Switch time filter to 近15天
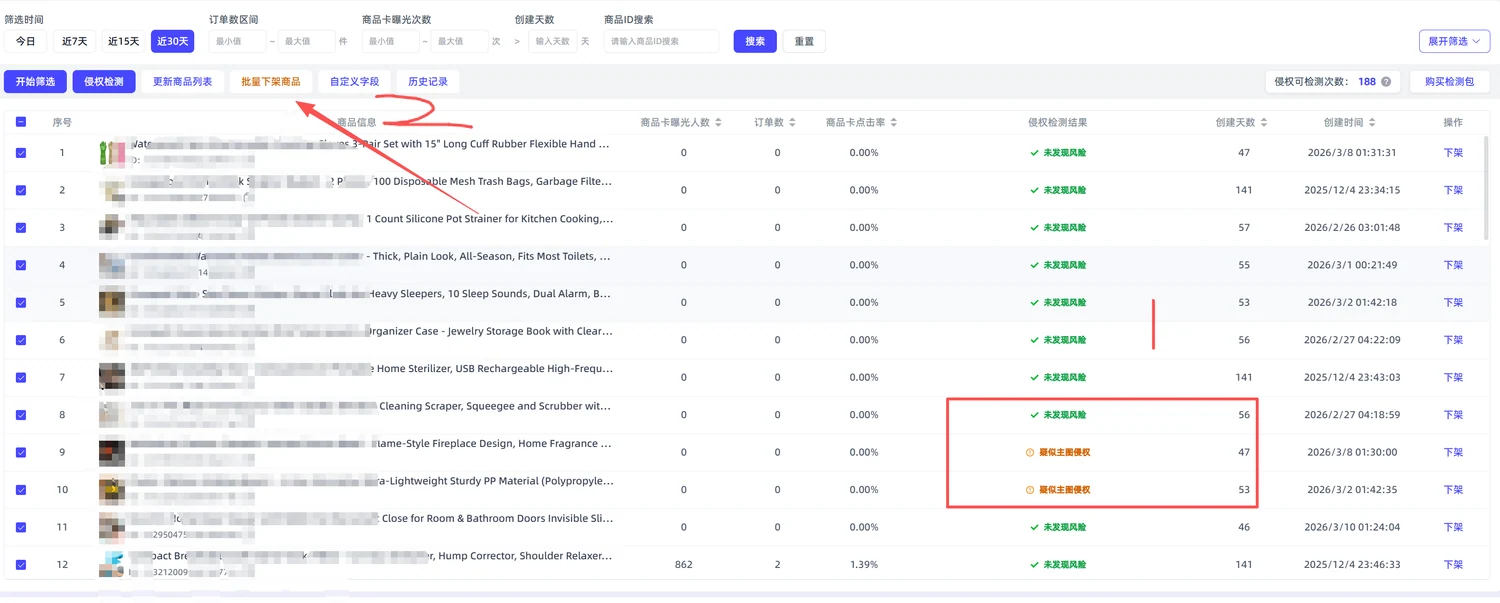This screenshot has height=603, width=1500. pos(124,41)
